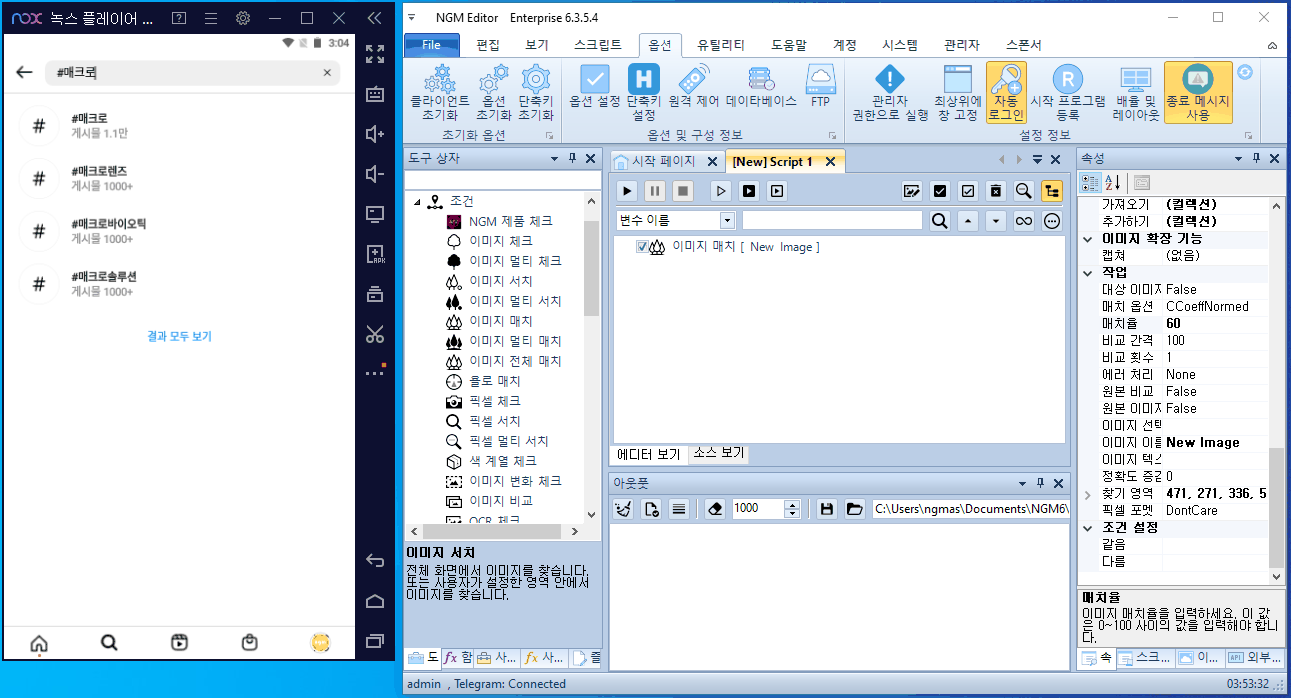Click the outlined play step icon
The image size is (1291, 698).
(720, 190)
